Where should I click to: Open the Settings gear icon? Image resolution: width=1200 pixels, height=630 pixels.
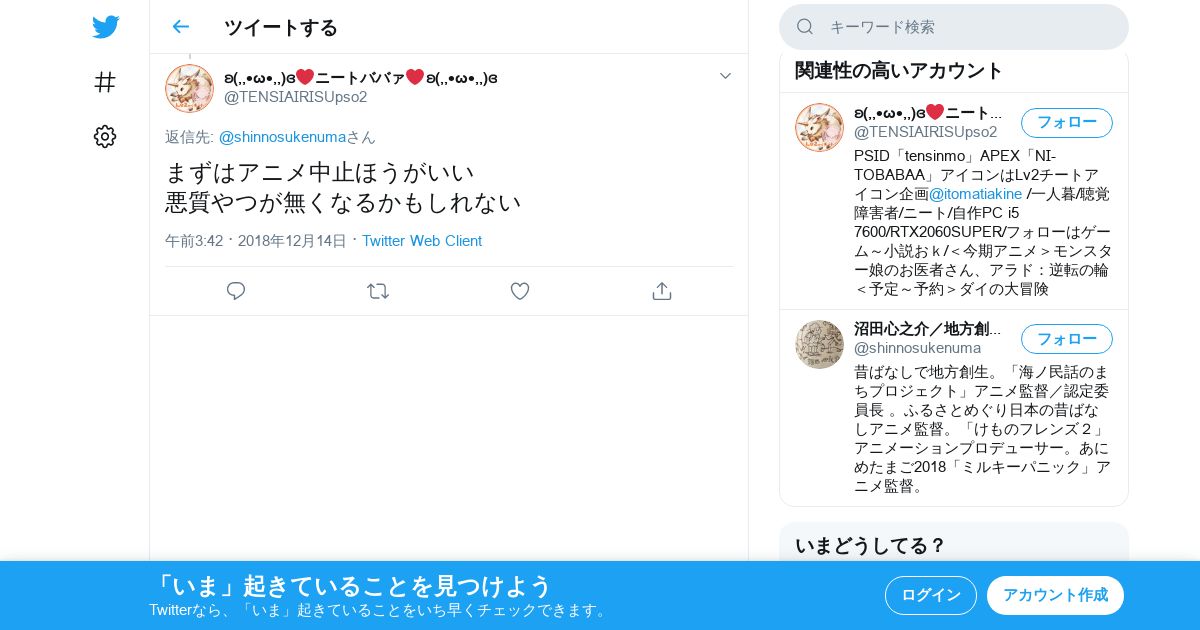[105, 137]
